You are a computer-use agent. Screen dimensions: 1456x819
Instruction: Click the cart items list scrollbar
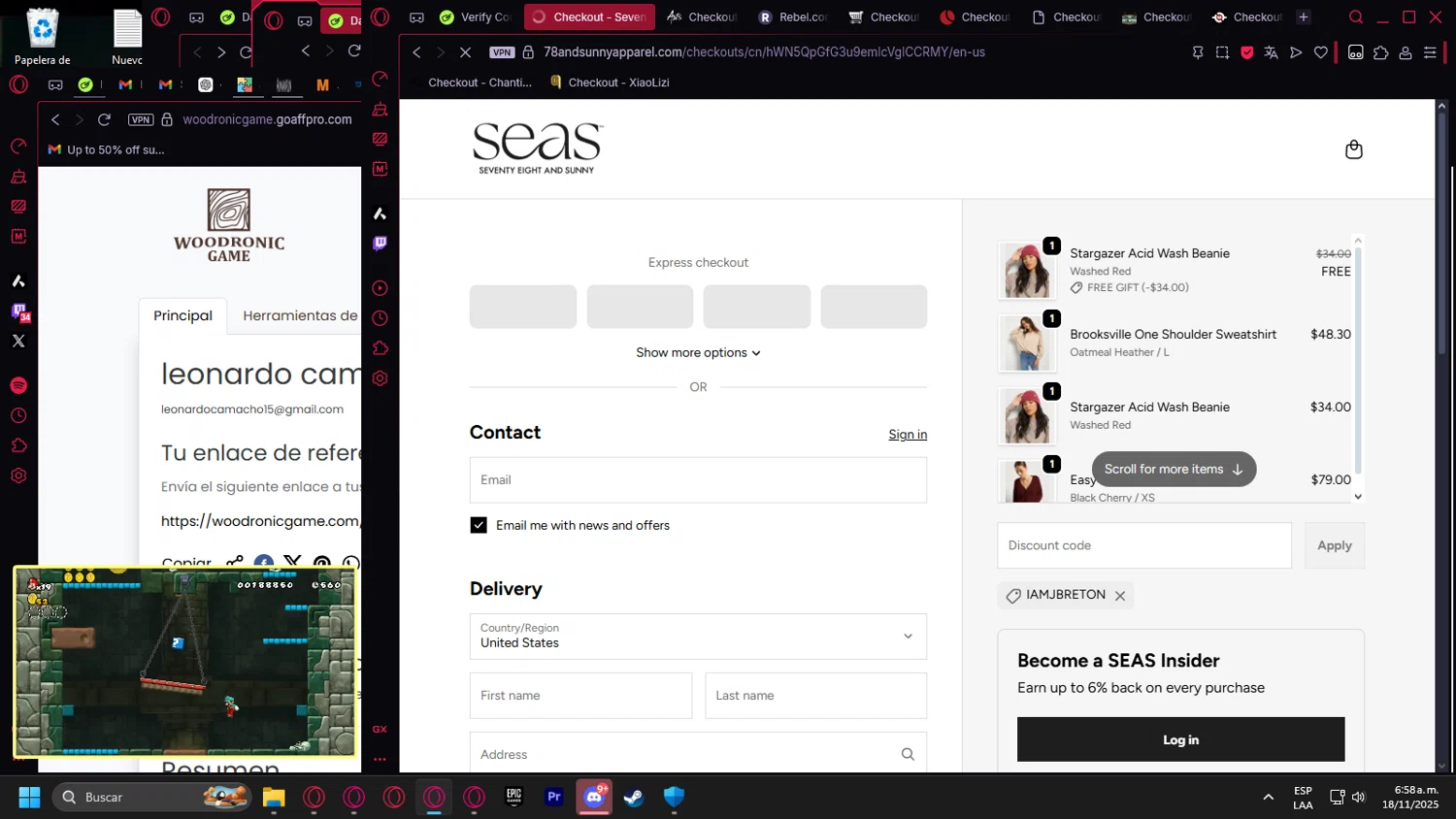tap(1358, 359)
